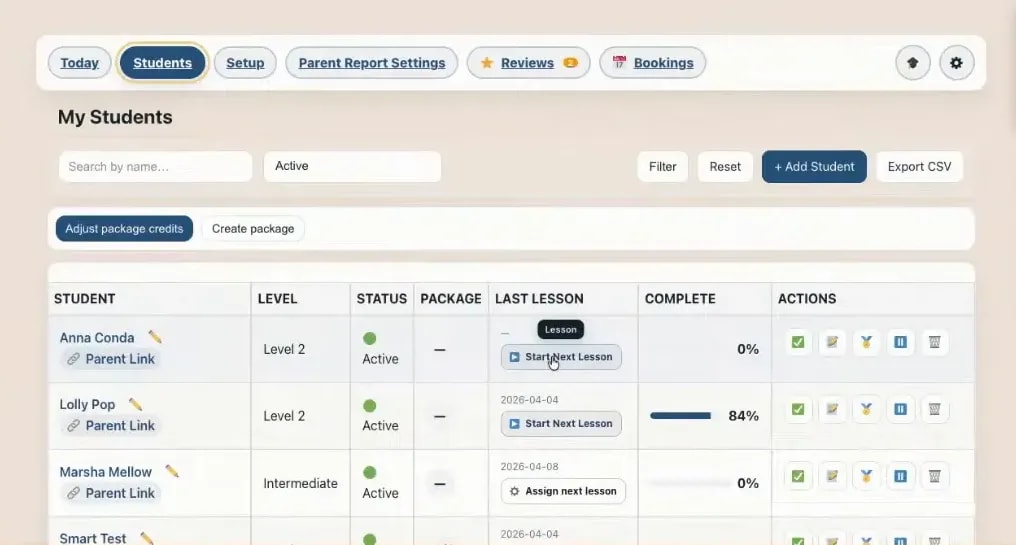
Task: Click Adjust package credits
Action: point(124,229)
